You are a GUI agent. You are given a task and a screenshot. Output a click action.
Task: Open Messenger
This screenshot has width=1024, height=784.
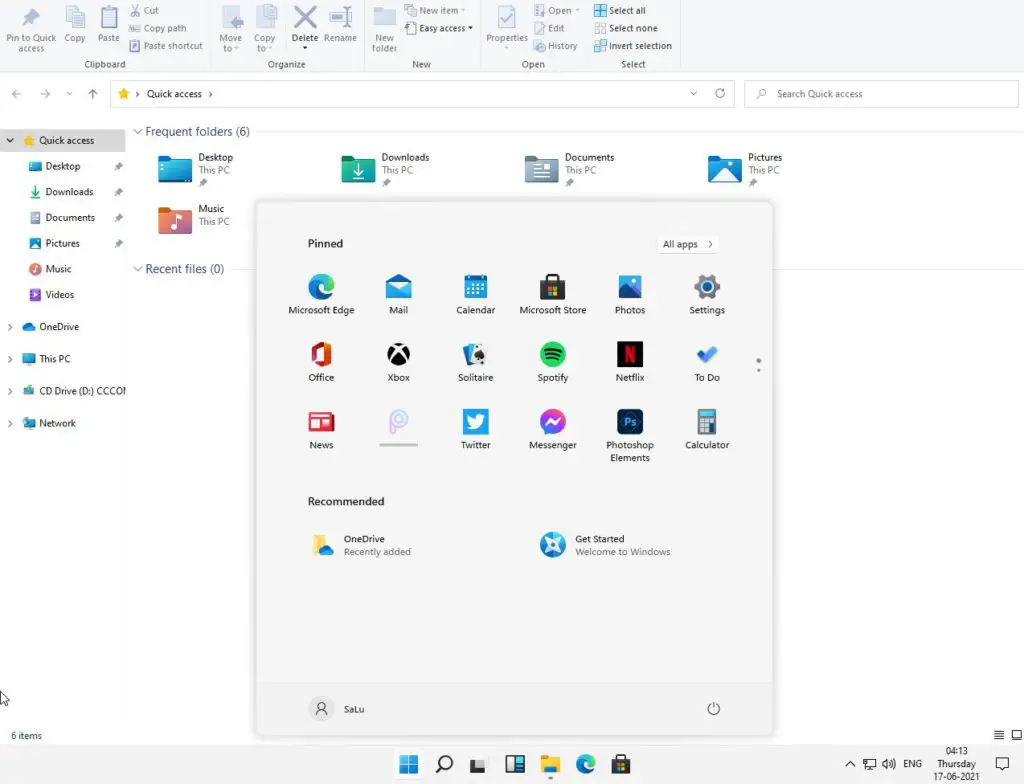point(552,429)
